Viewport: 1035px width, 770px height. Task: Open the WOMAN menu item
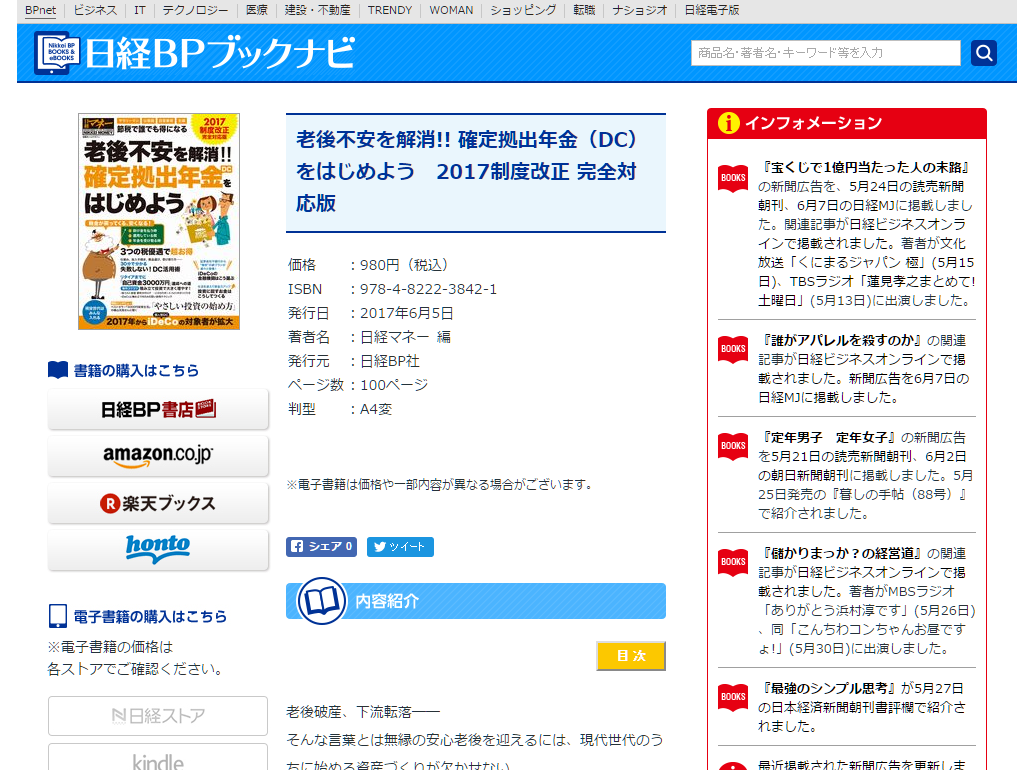click(451, 11)
